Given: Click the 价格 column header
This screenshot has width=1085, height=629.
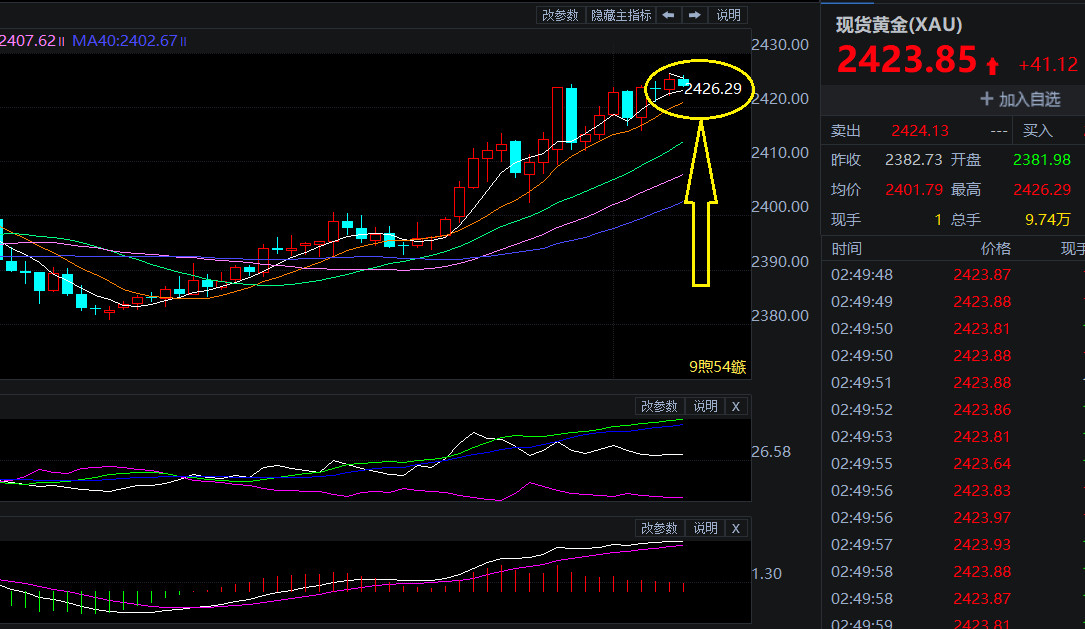Looking at the screenshot, I should [996, 249].
